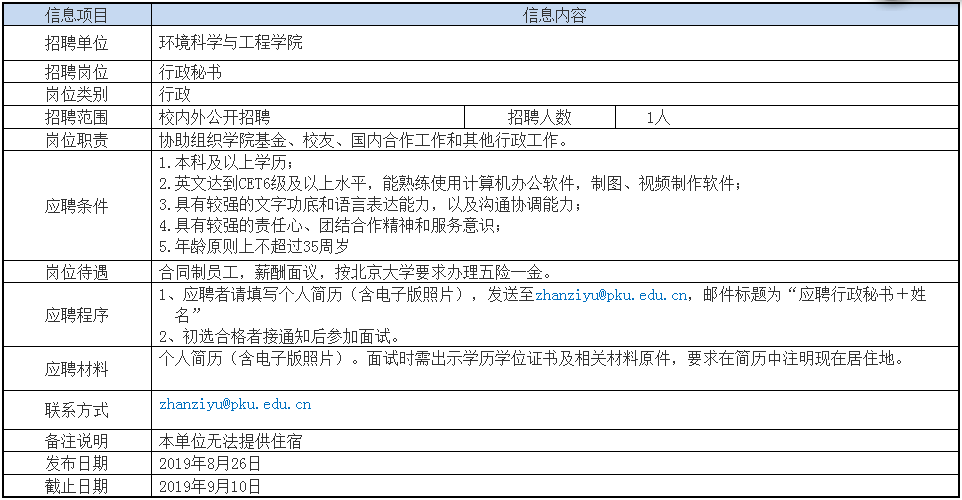Image resolution: width=962 pixels, height=500 pixels.
Task: Click the 岗位职责 label cell
Action: (x=77, y=140)
